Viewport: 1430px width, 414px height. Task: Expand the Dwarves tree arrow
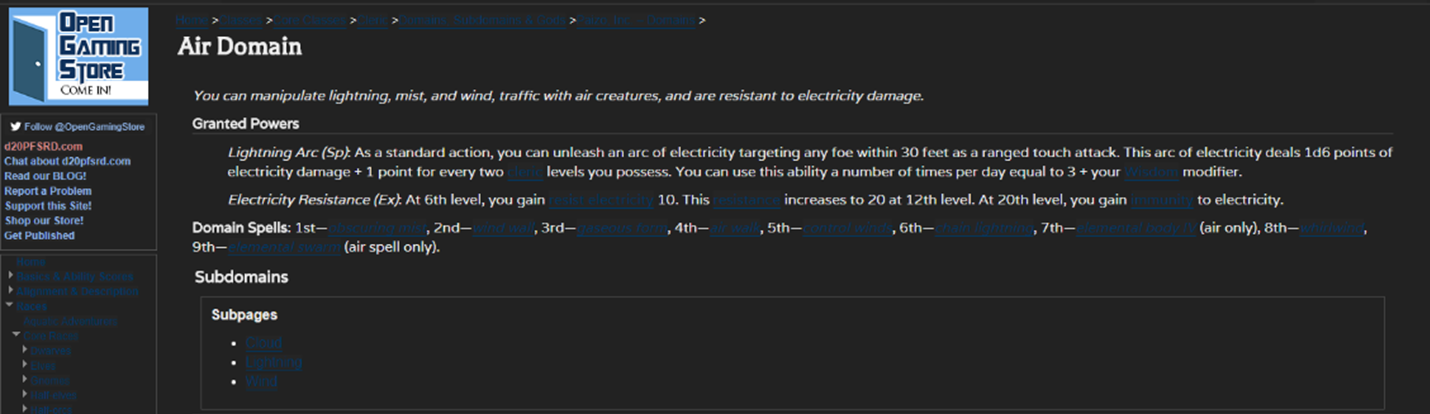(24, 351)
